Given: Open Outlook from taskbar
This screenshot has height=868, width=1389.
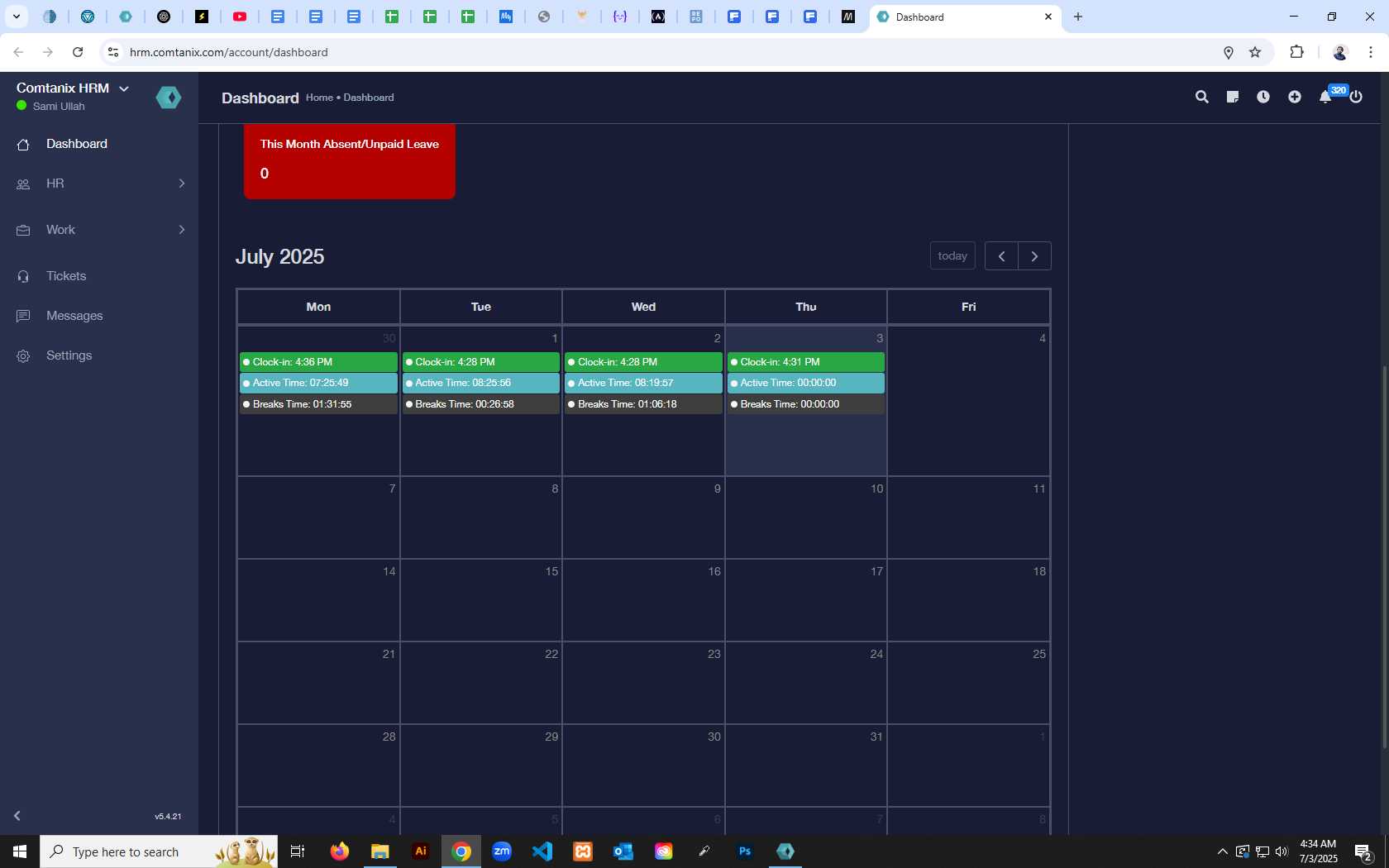Looking at the screenshot, I should pyautogui.click(x=623, y=851).
